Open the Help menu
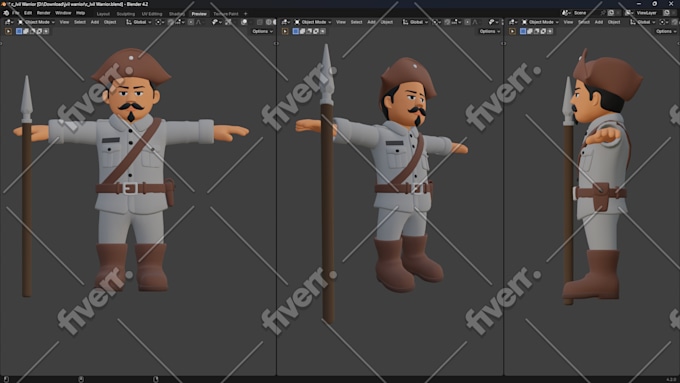Image resolution: width=680 pixels, height=383 pixels. click(81, 13)
